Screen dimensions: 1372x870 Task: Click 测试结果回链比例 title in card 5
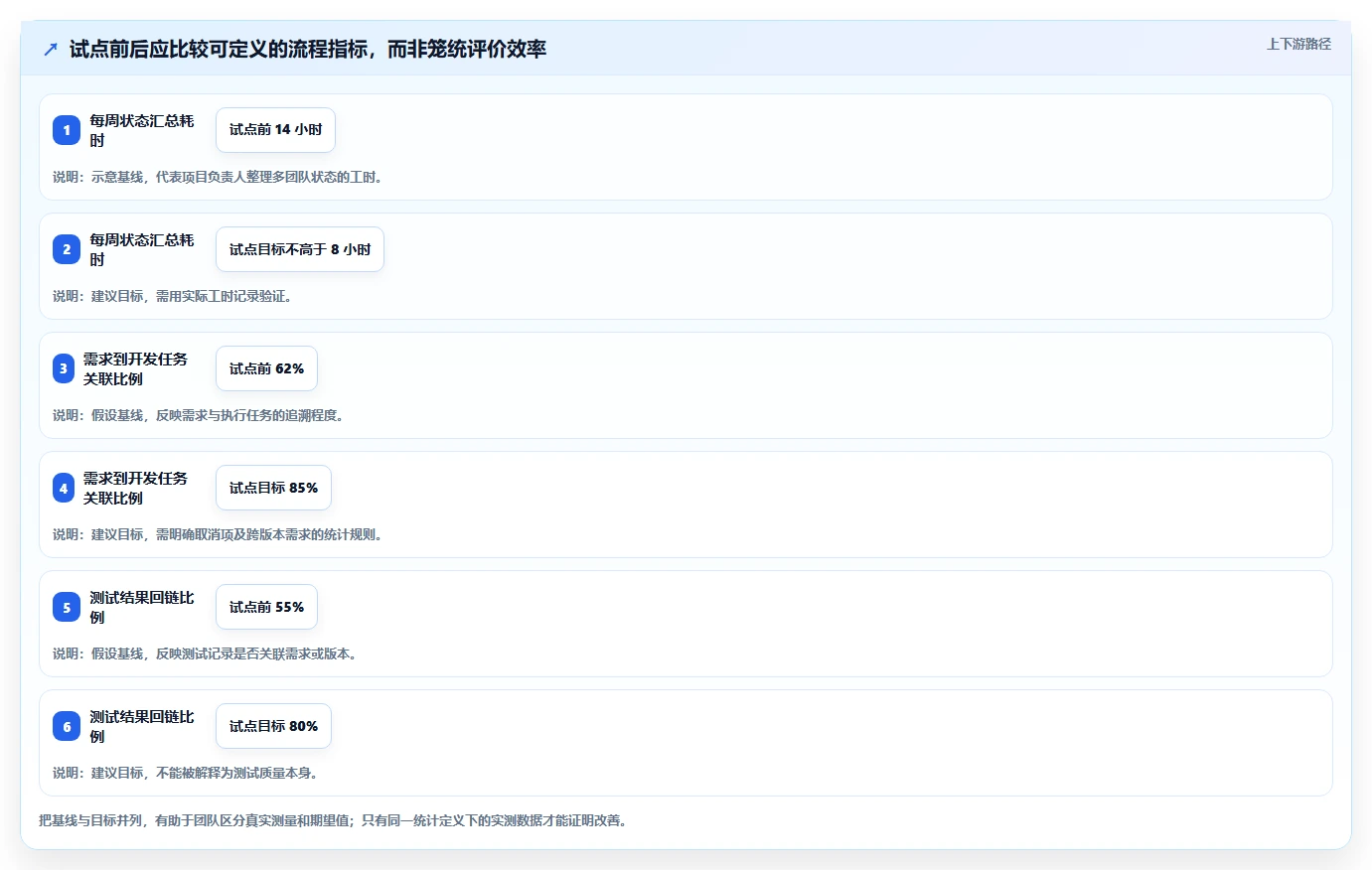pos(142,607)
